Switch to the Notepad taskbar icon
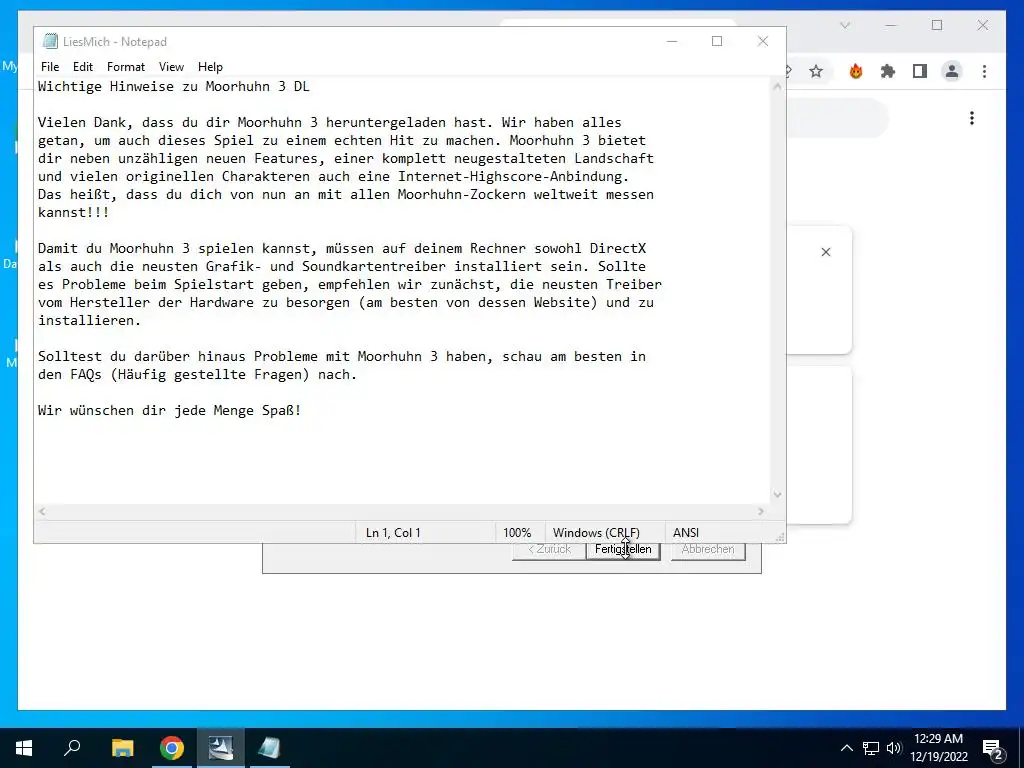Viewport: 1024px width, 768px height. pos(269,748)
